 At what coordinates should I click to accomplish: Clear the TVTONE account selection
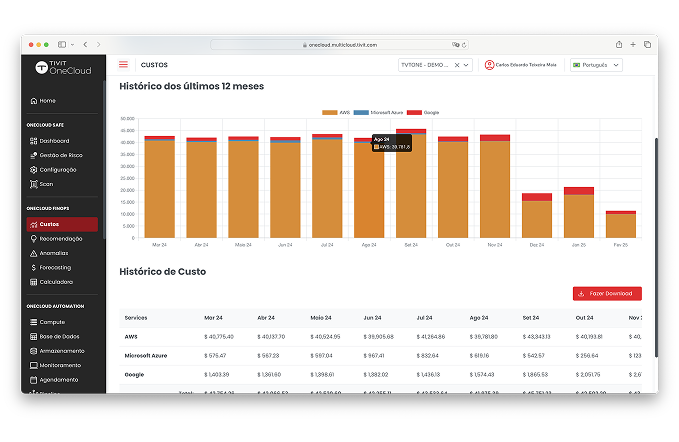pyautogui.click(x=456, y=65)
